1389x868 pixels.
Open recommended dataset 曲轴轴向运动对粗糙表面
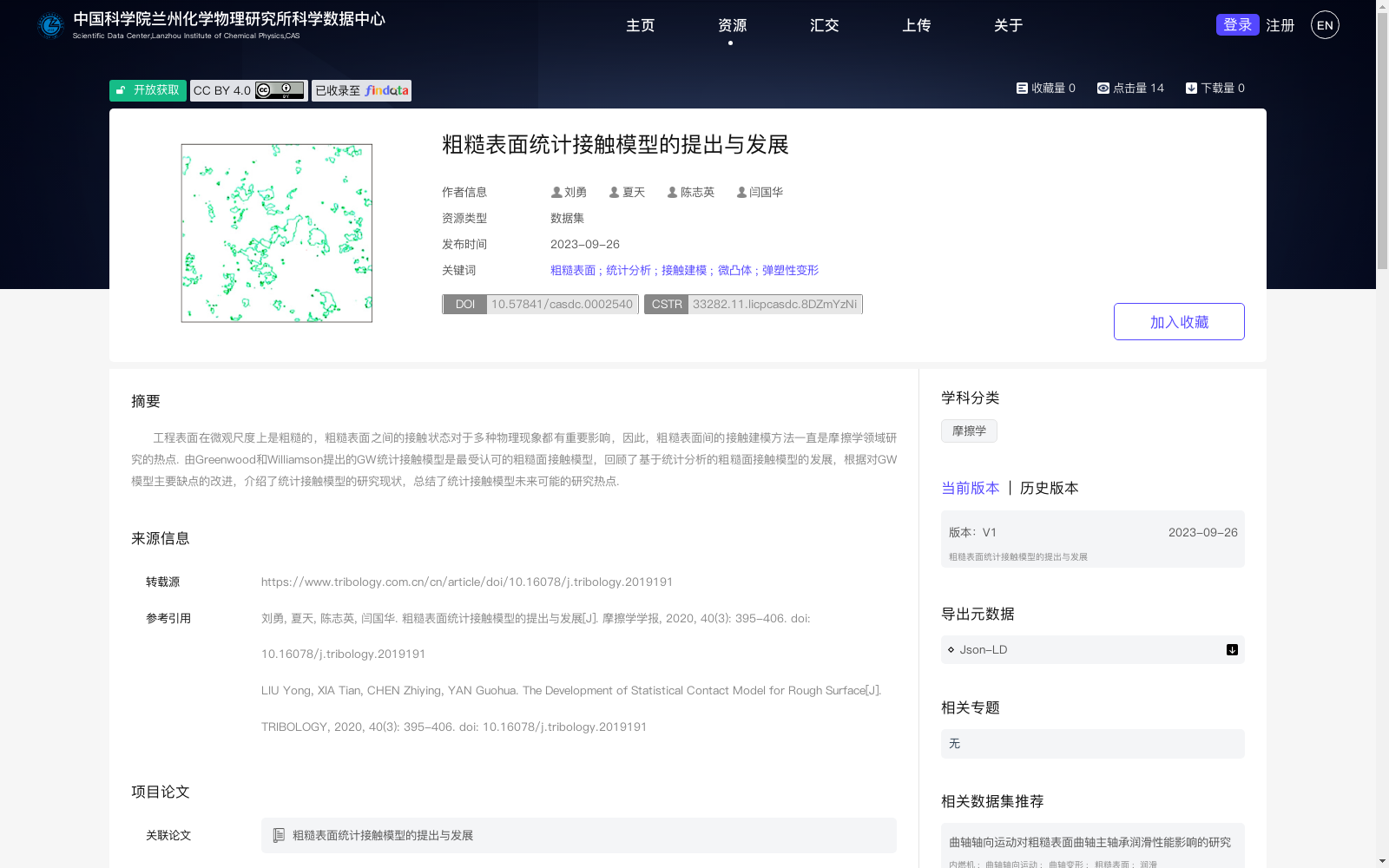click(1089, 842)
